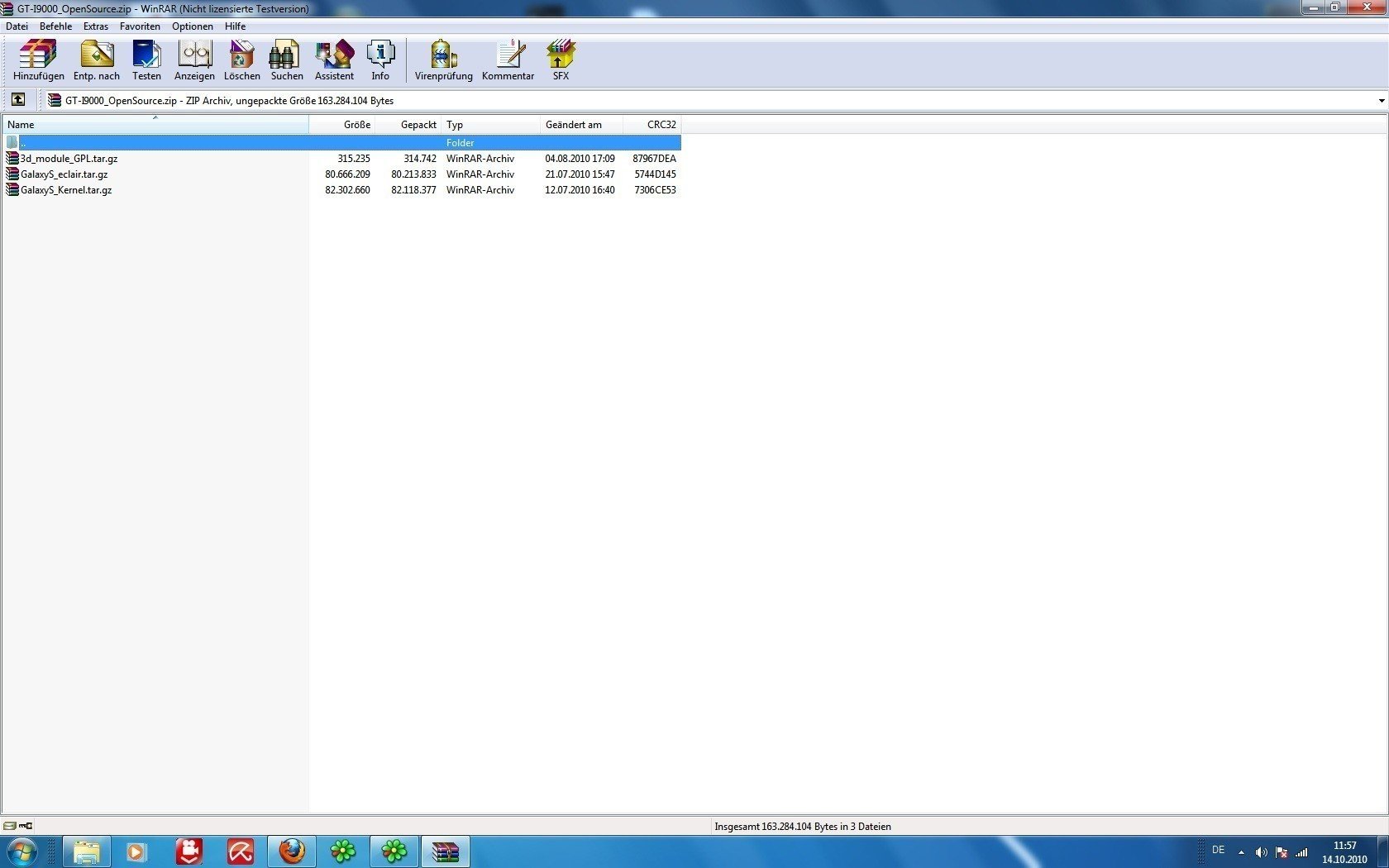The image size is (1389, 868).
Task: Open the Favoriten menu
Action: (140, 26)
